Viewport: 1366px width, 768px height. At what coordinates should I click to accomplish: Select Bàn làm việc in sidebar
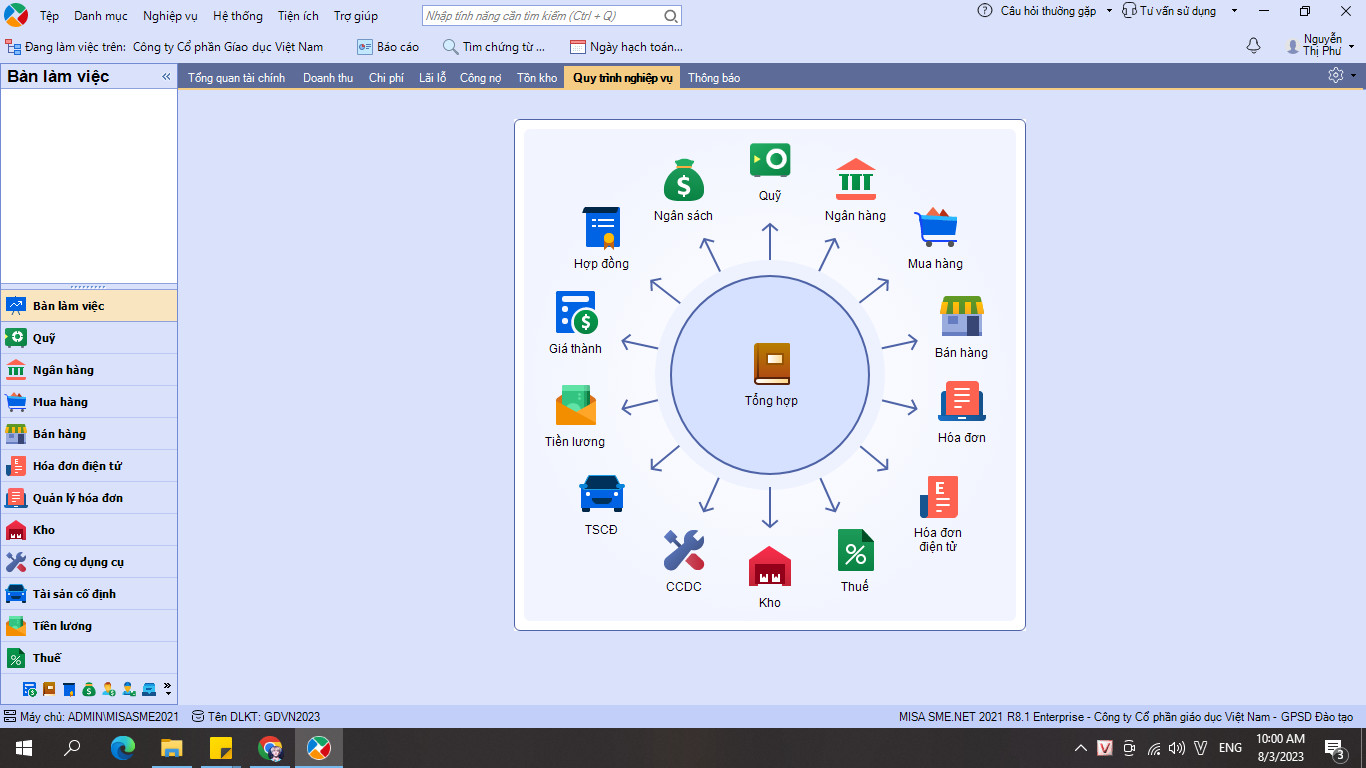click(89, 306)
